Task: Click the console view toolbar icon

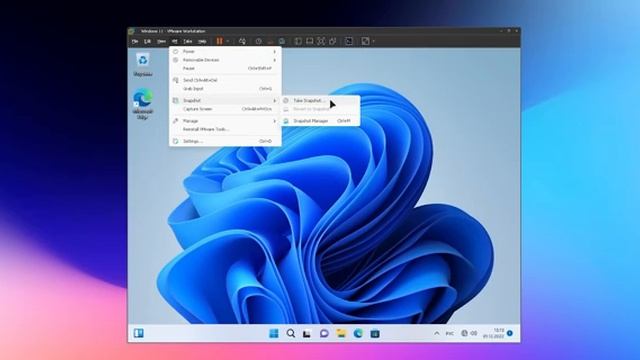Action: (x=349, y=41)
